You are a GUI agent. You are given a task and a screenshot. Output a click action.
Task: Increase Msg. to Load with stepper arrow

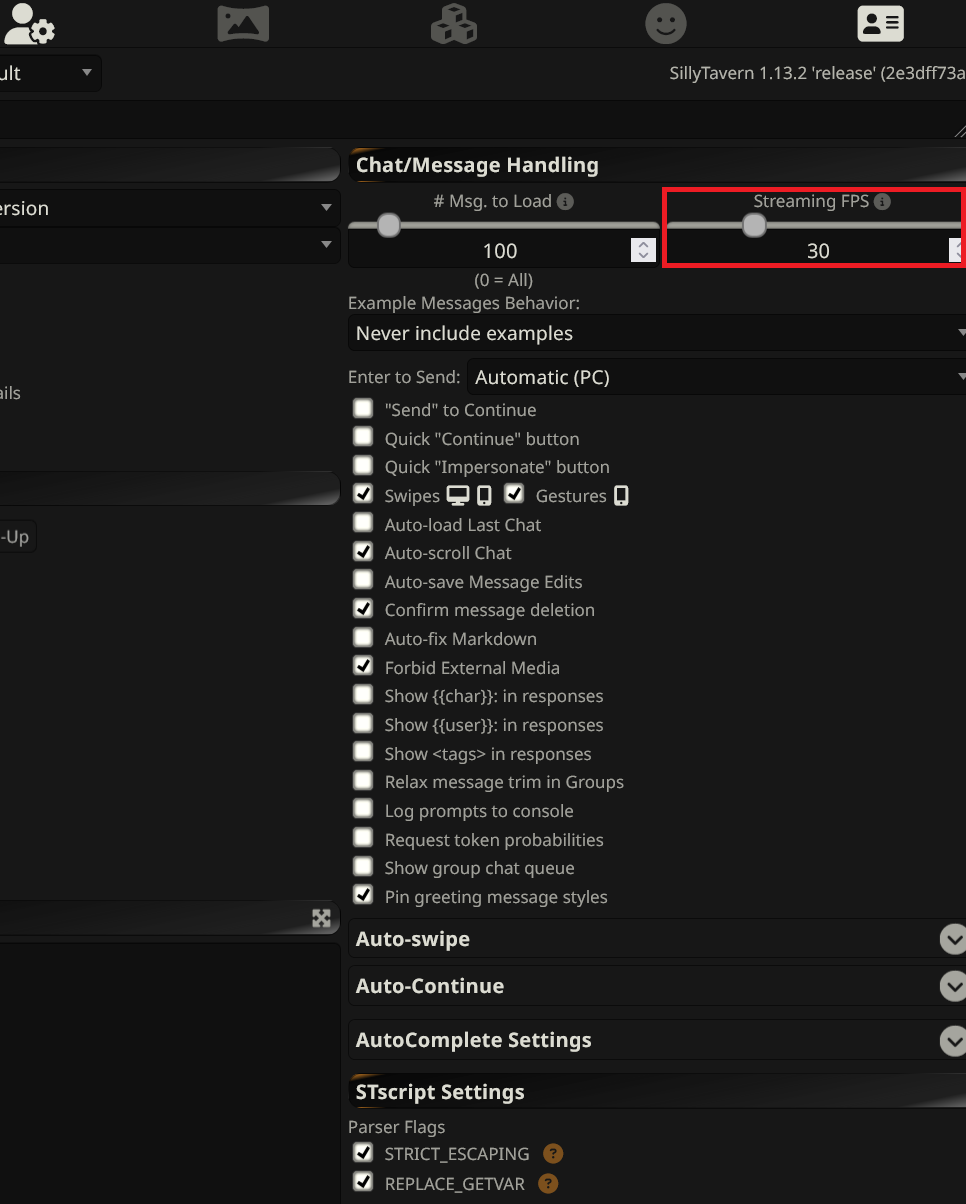(644, 244)
